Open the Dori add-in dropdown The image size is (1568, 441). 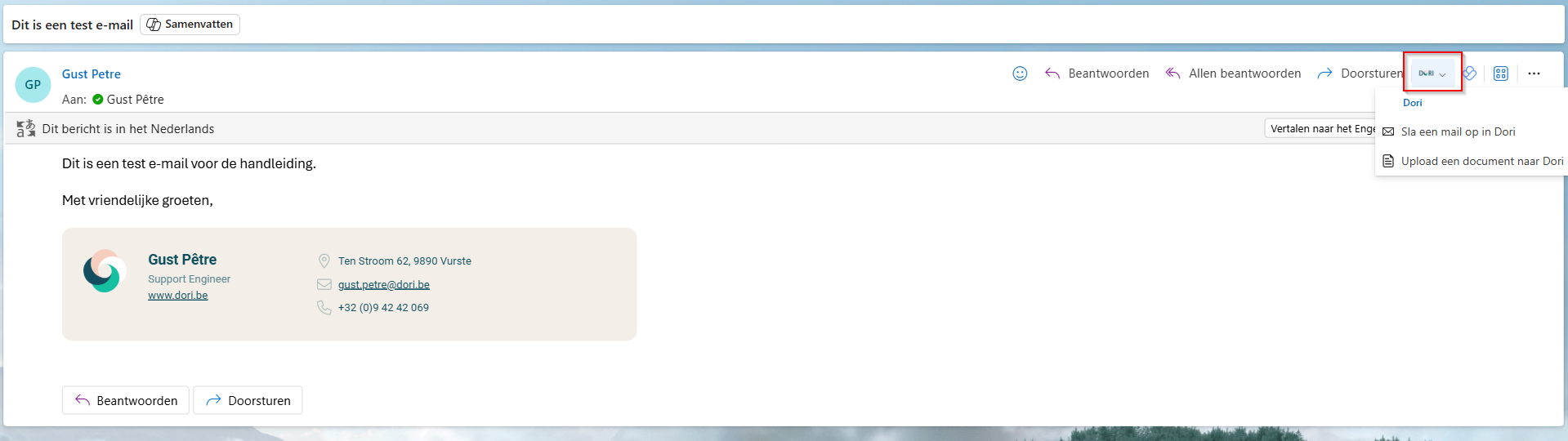click(1433, 73)
